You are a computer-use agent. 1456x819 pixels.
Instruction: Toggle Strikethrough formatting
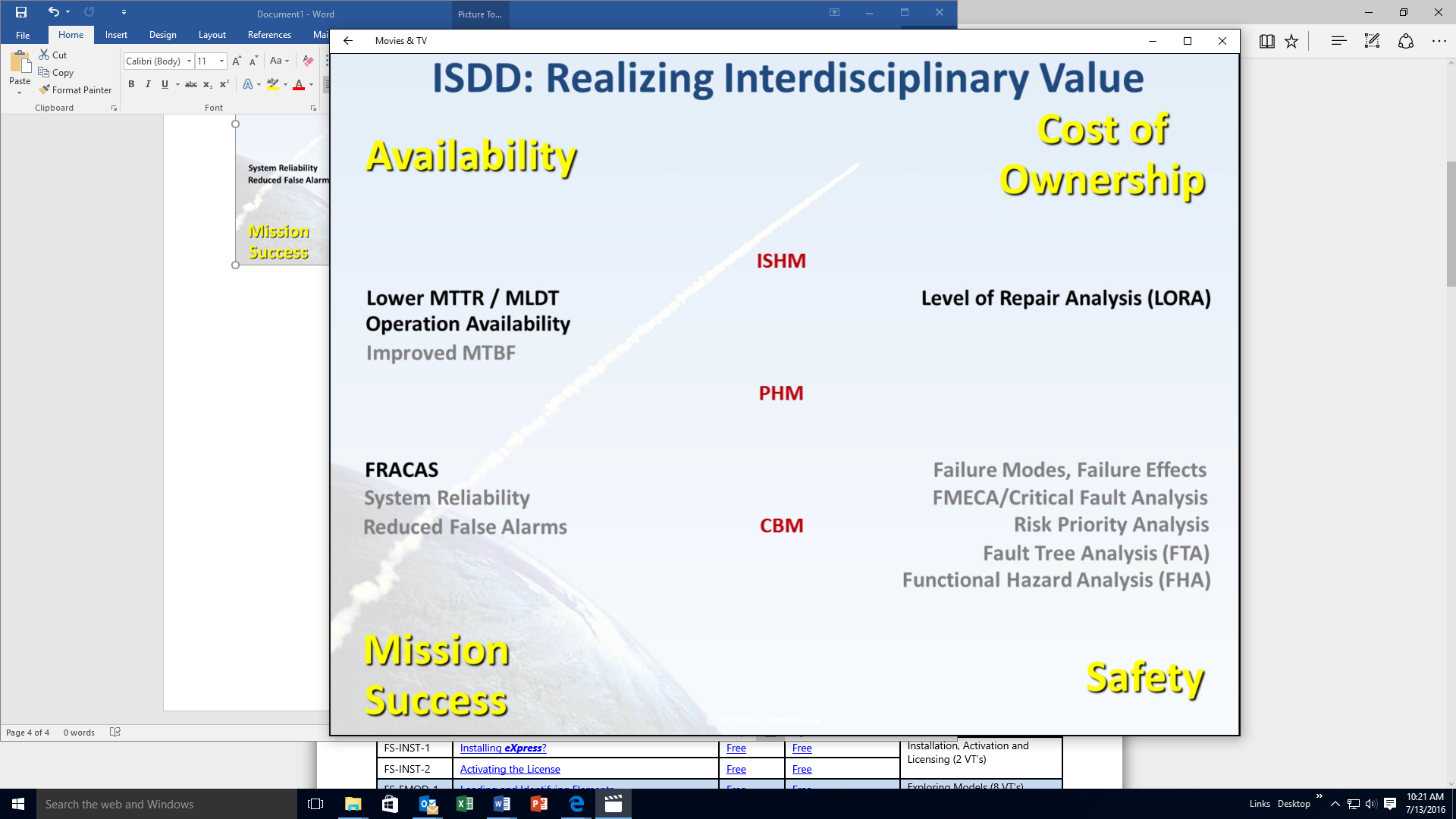[191, 84]
